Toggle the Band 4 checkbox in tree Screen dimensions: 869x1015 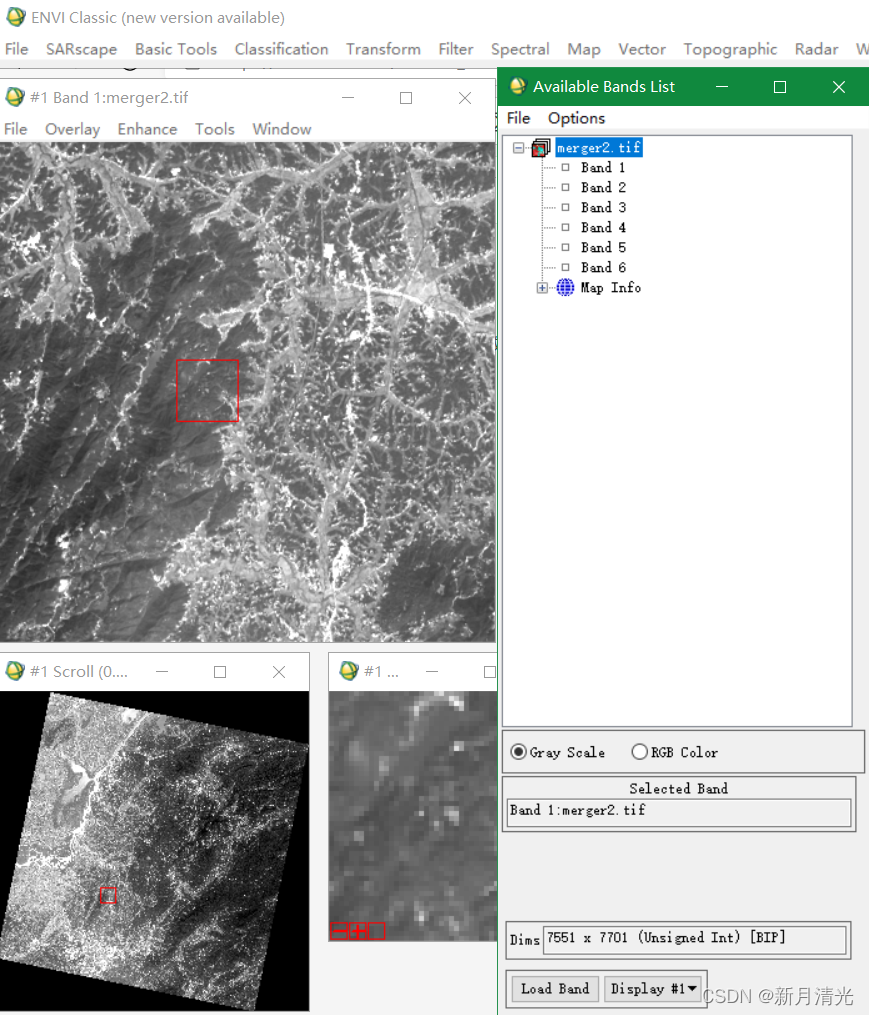click(x=565, y=227)
